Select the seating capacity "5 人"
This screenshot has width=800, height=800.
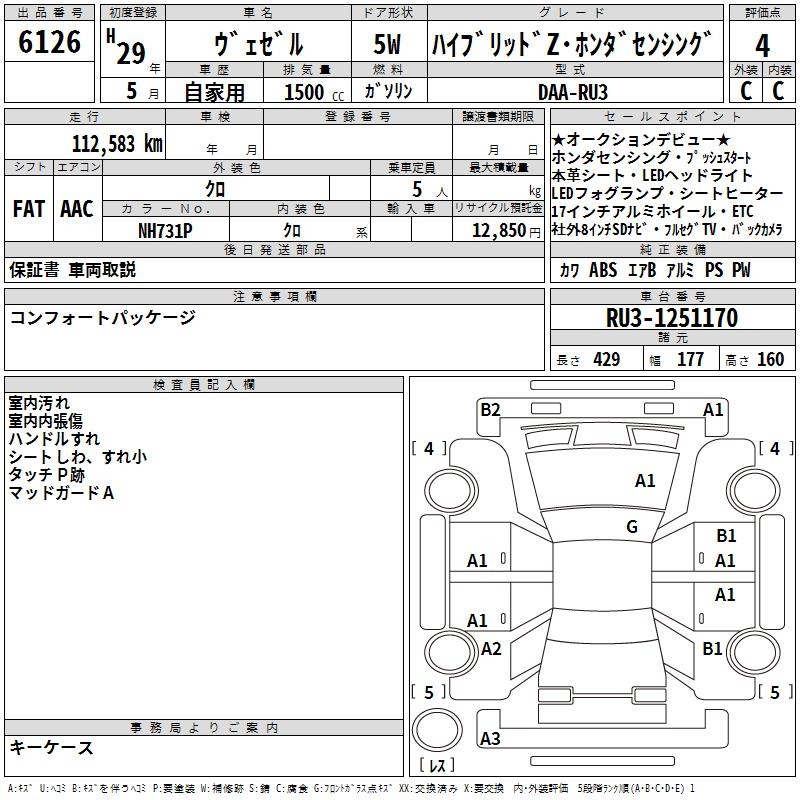pos(430,190)
